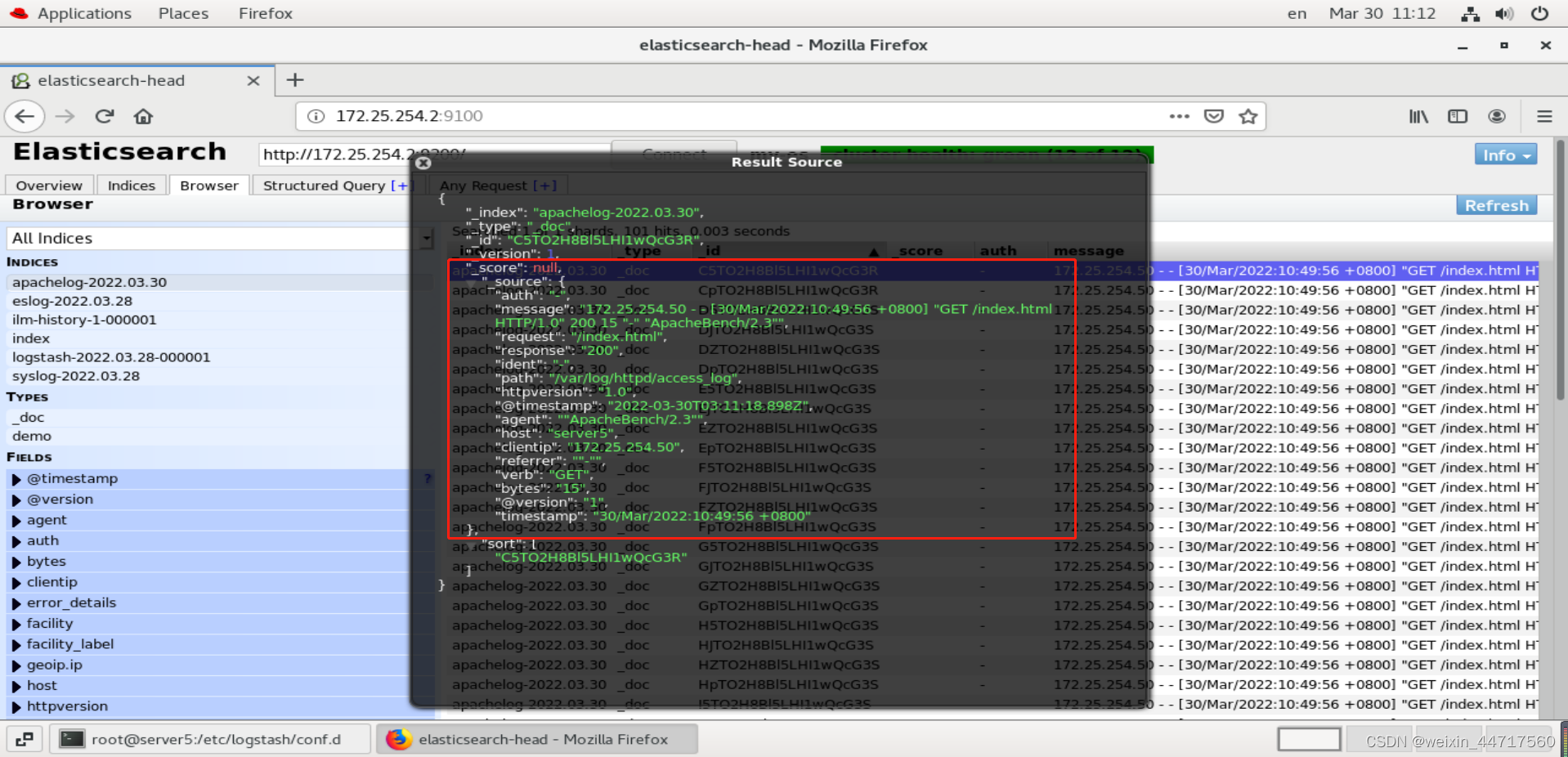Open Firefox hamburger menu
1568x757 pixels.
1544,116
